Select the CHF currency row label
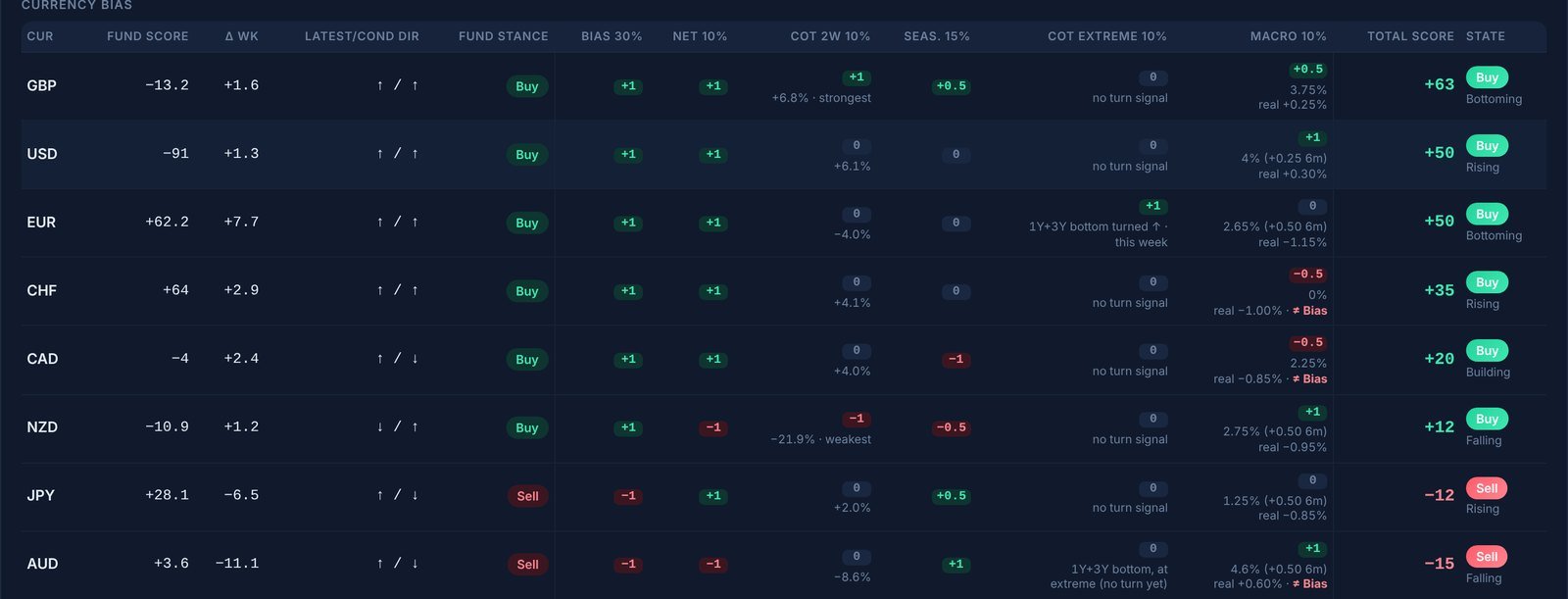1568x599 pixels. (x=42, y=291)
